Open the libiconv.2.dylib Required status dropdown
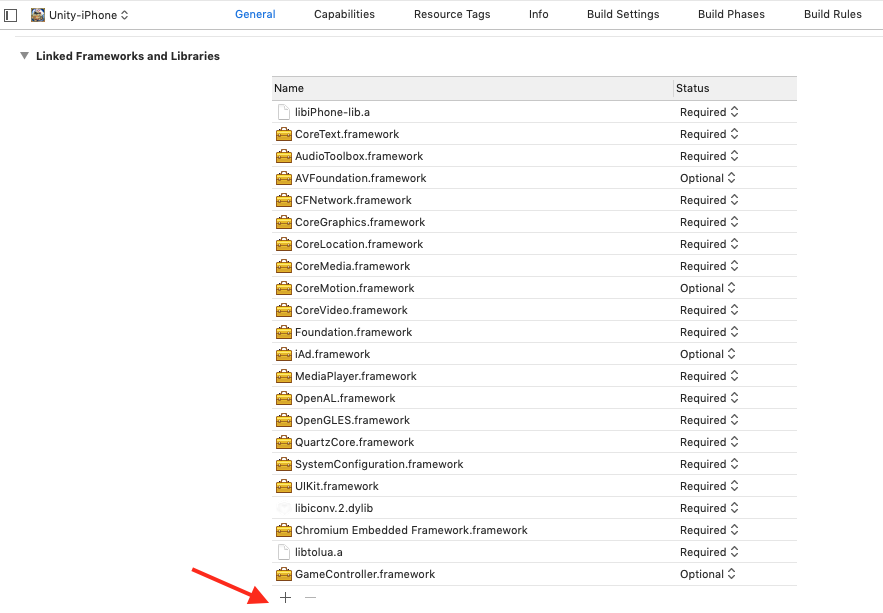The height and width of the screenshot is (613, 883). coord(709,508)
